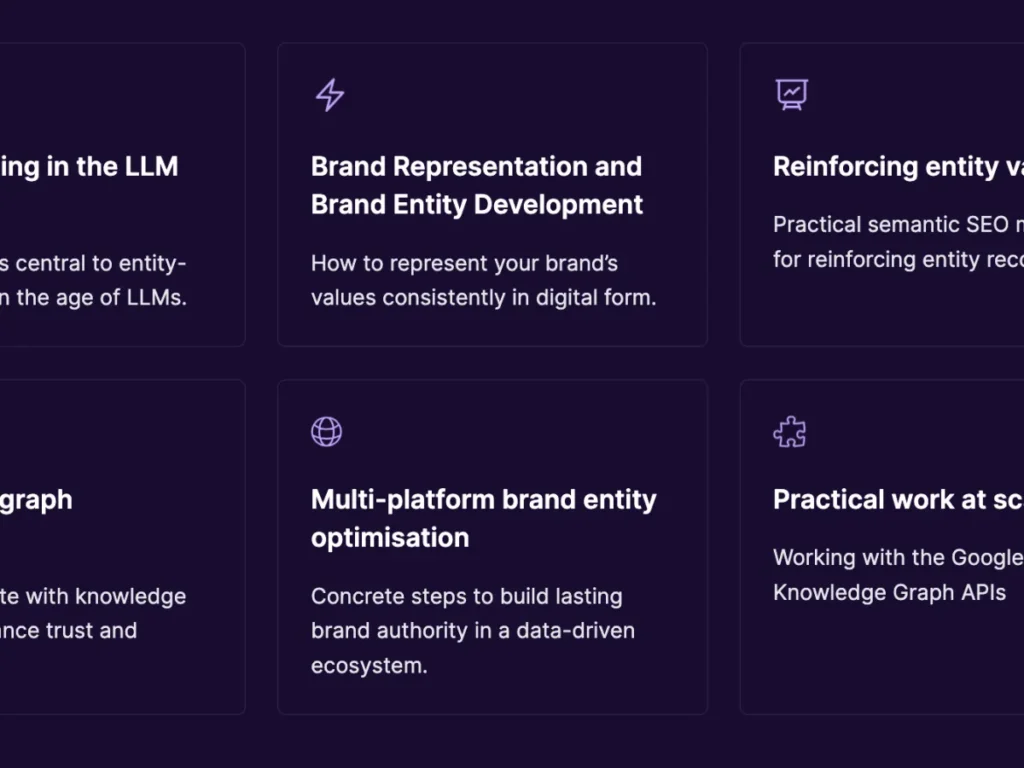Open Brand Representation and Brand Entity Development heading
Screen dimensions: 1024x768
(477, 185)
